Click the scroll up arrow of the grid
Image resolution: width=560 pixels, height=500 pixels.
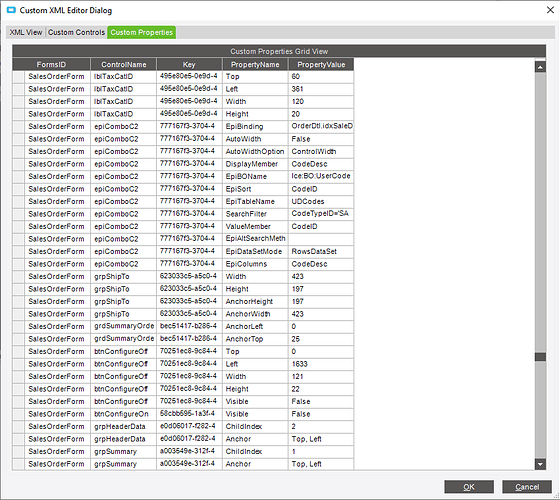[x=540, y=67]
